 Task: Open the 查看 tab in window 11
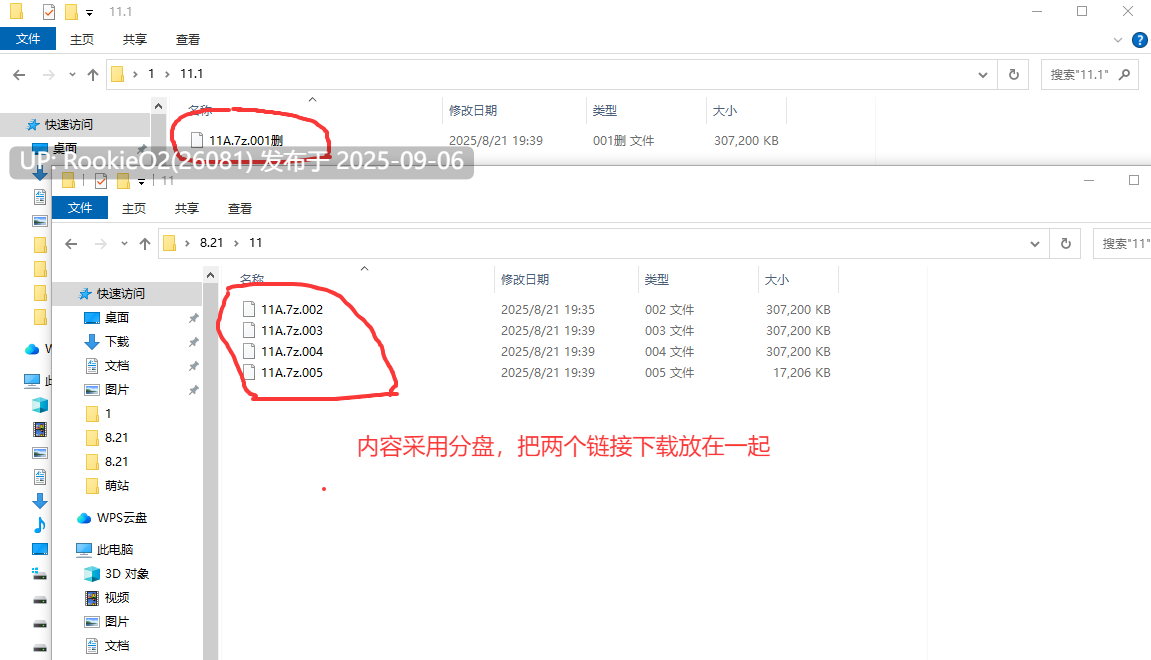coord(239,208)
